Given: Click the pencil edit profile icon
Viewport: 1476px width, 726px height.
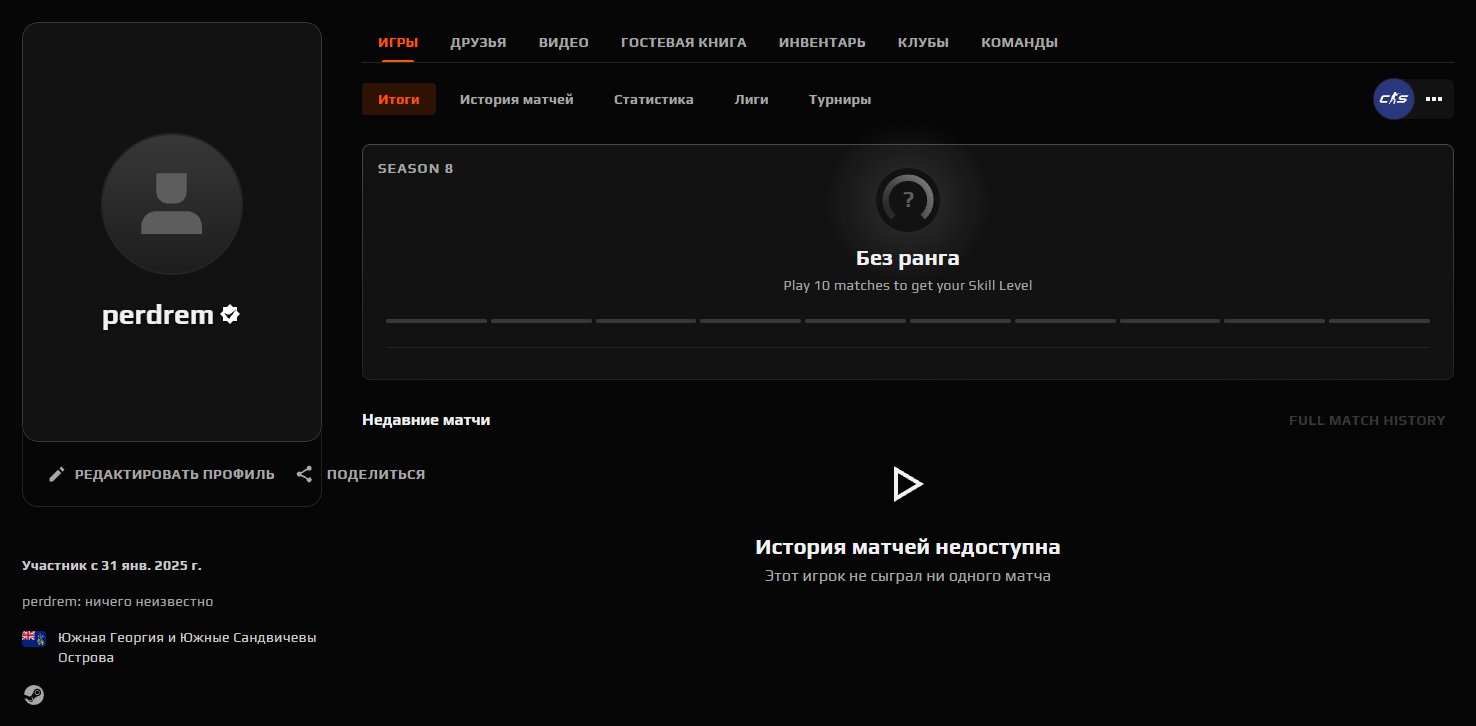Looking at the screenshot, I should click(57, 474).
